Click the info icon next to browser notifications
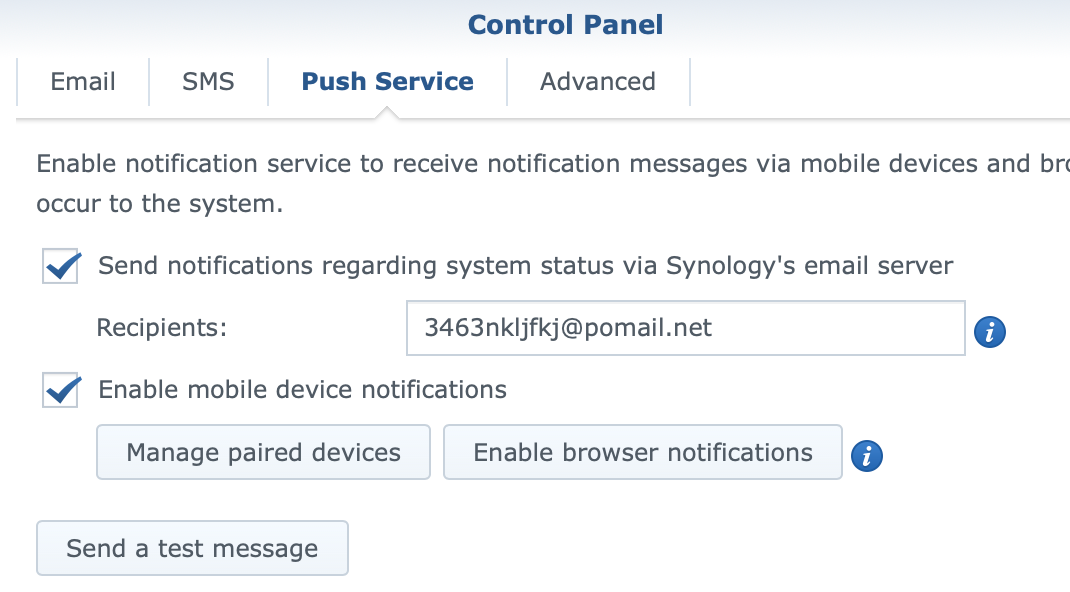 pyautogui.click(x=867, y=456)
